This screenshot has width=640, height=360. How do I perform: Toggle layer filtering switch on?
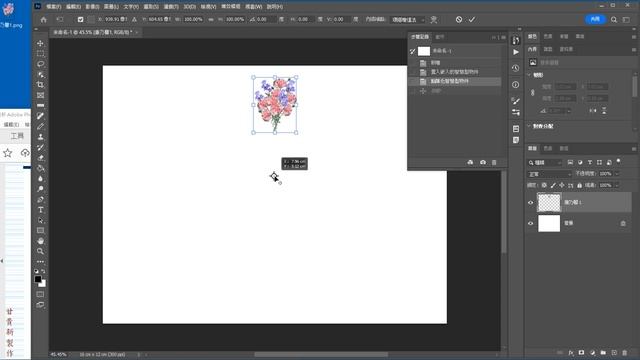pyautogui.click(x=619, y=161)
